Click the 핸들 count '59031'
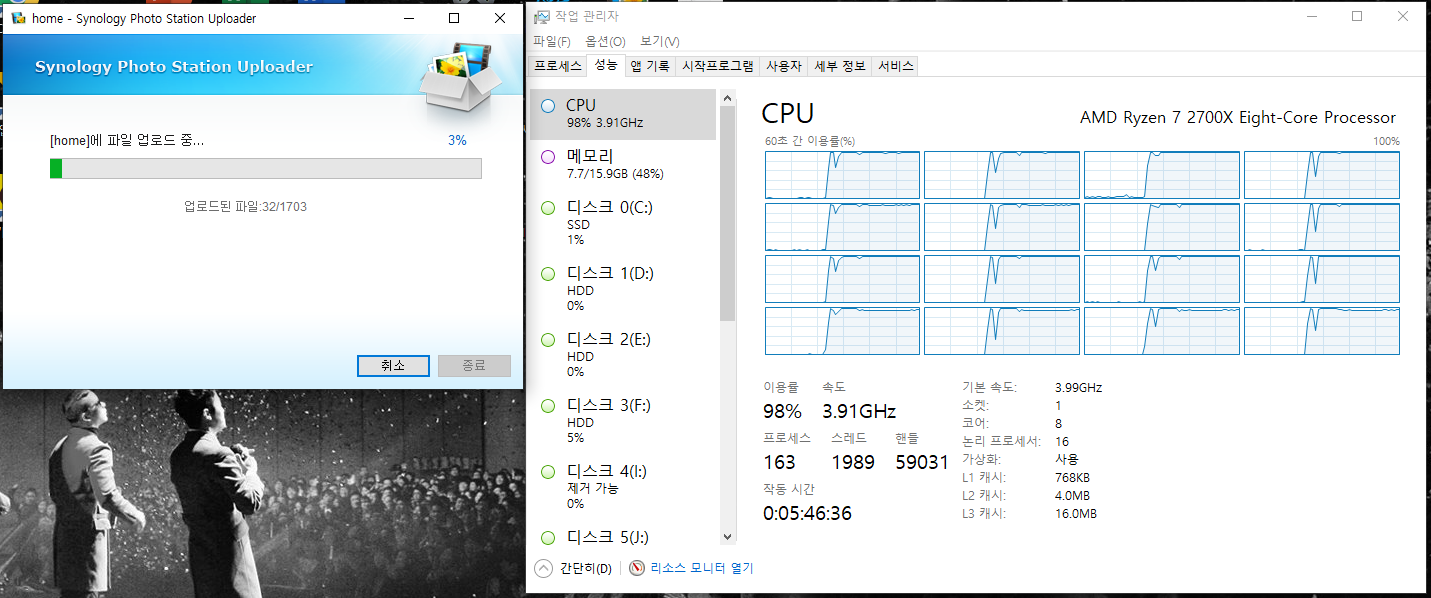 point(922,462)
